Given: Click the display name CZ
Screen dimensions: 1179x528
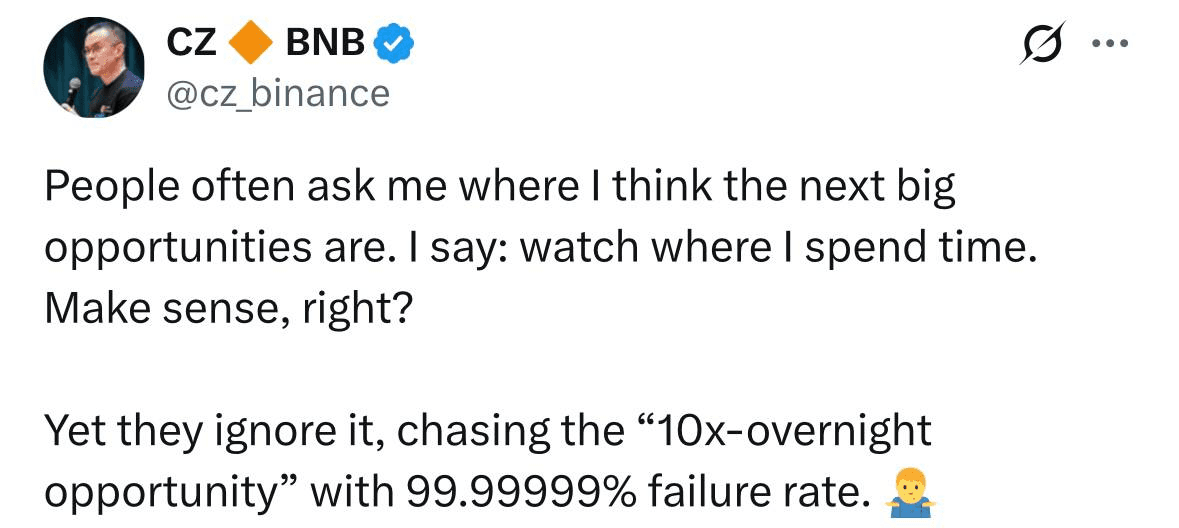Looking at the screenshot, I should click(x=191, y=43).
